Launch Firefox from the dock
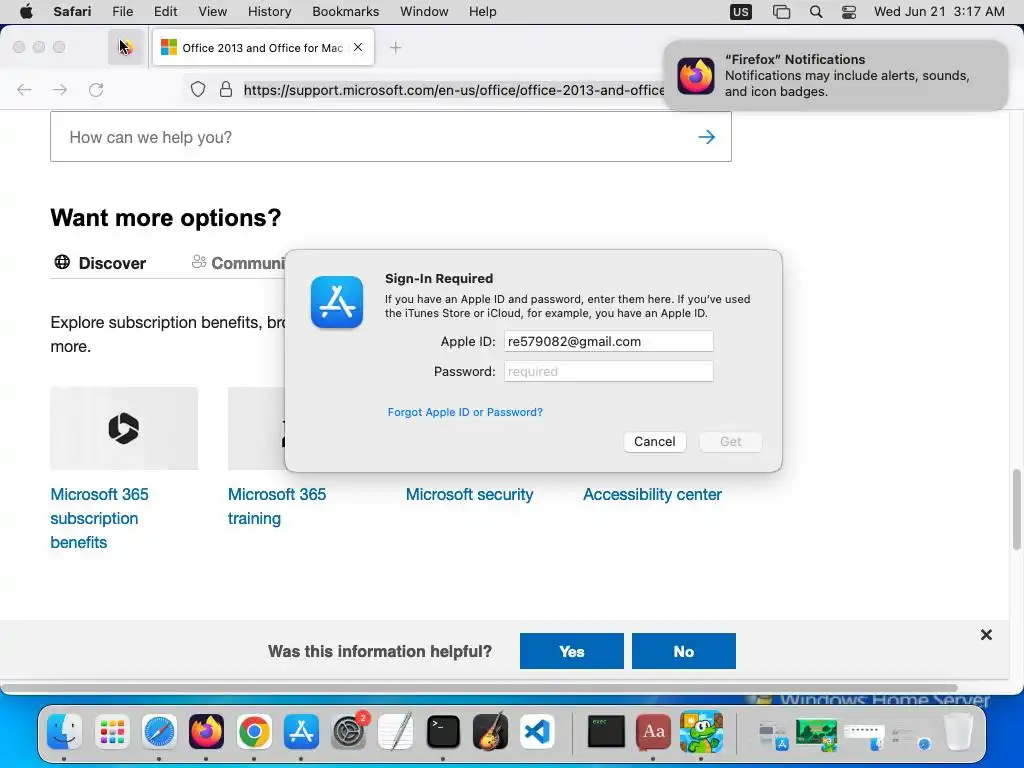Image resolution: width=1024 pixels, height=768 pixels. pos(206,731)
